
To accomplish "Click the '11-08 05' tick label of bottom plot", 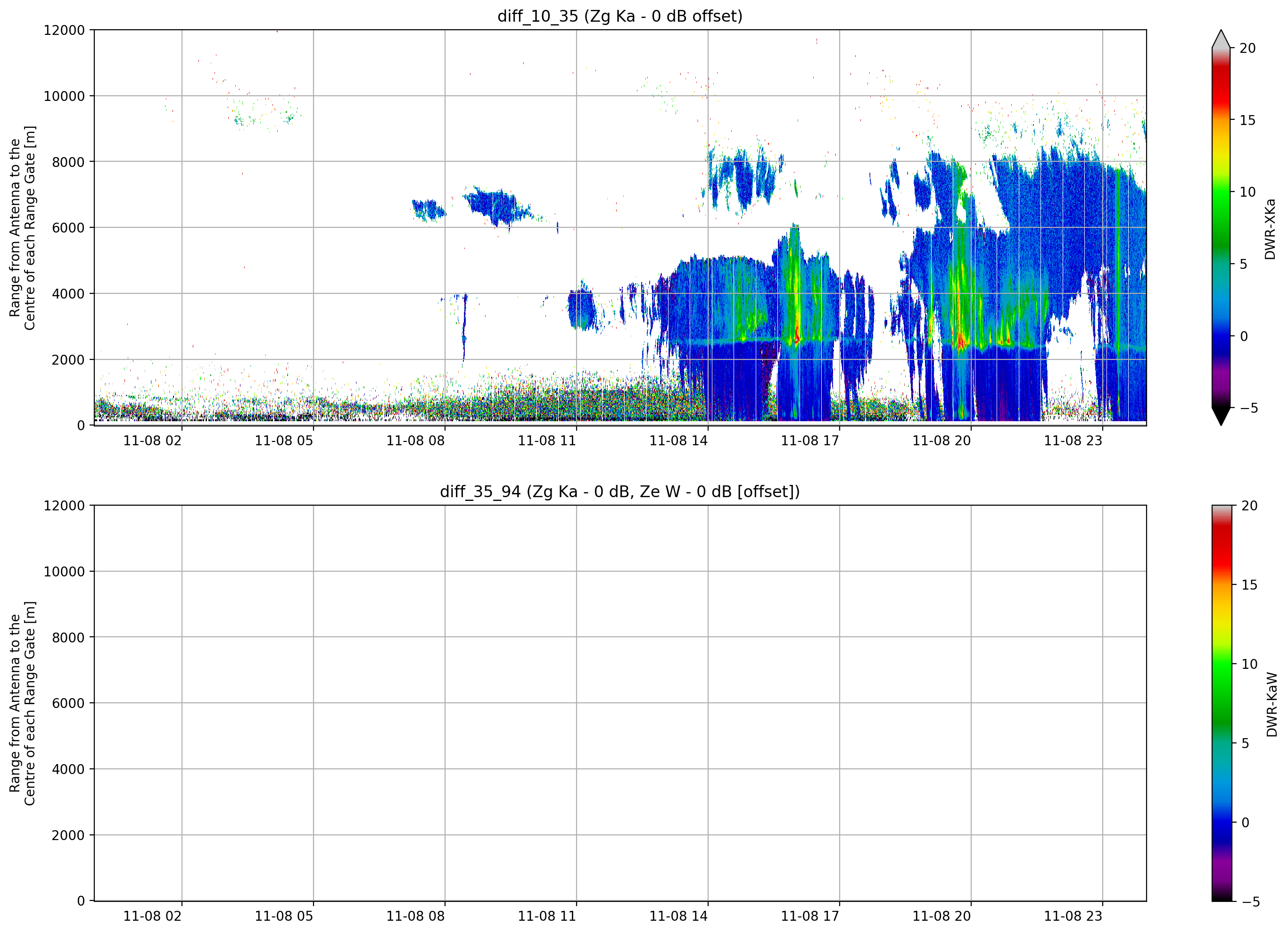I will (284, 916).
